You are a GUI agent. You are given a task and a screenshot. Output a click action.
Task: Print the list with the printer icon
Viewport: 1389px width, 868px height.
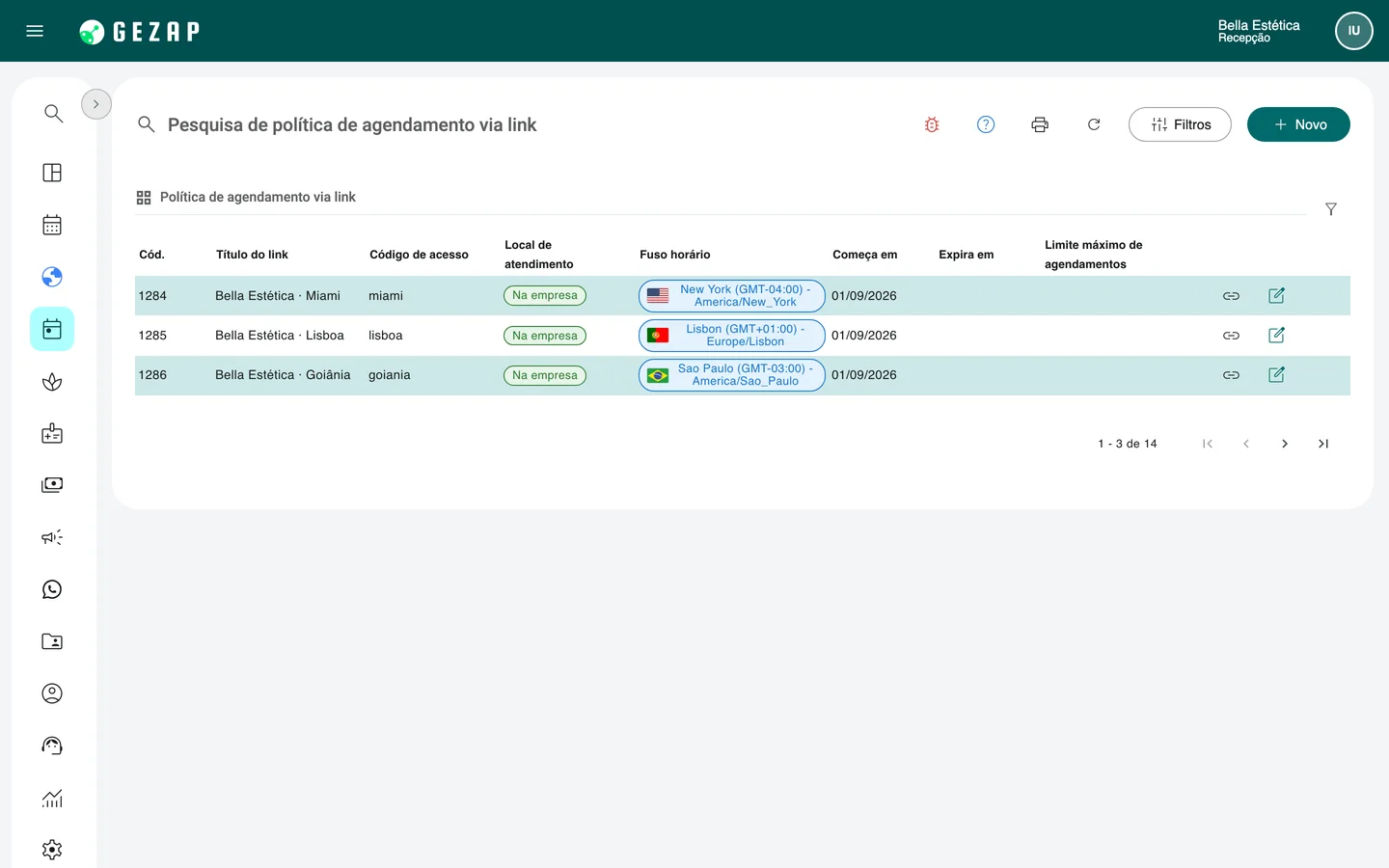[1040, 124]
